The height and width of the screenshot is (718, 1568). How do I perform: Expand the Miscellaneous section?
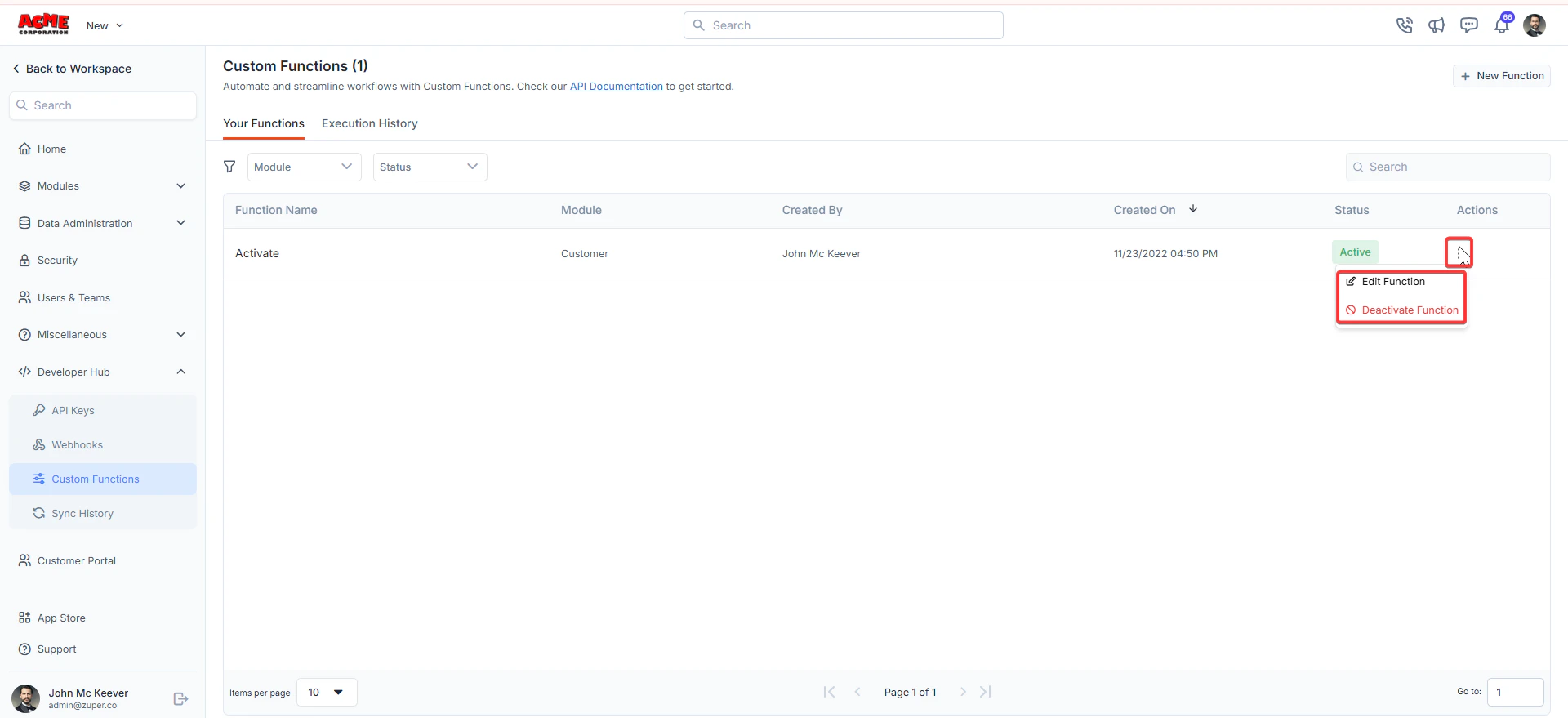point(103,335)
